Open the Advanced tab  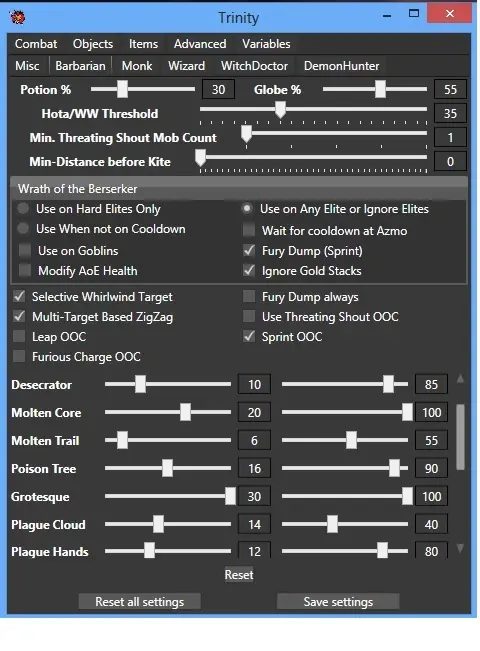coord(200,44)
